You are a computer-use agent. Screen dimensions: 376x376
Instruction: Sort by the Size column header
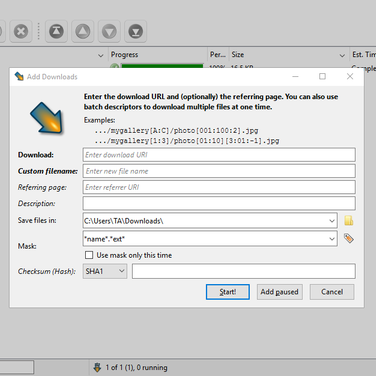pyautogui.click(x=289, y=55)
